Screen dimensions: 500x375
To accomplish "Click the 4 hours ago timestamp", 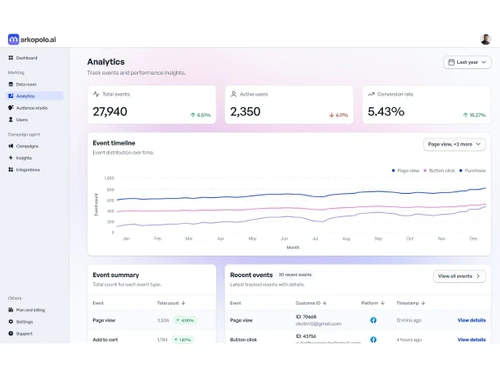I will coord(409,340).
